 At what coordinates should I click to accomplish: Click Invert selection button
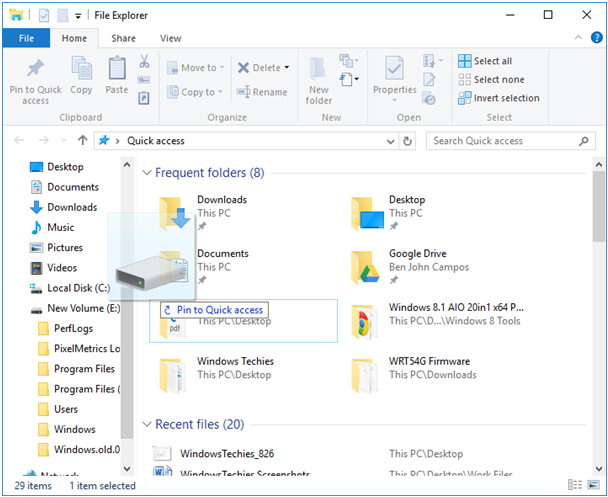pyautogui.click(x=499, y=98)
